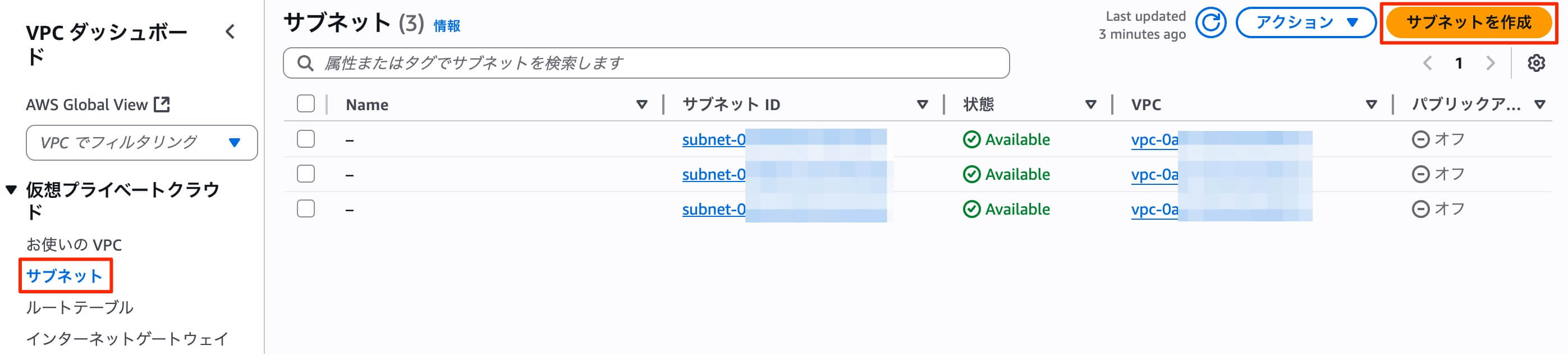
Task: Click the search magnifier icon
Action: pyautogui.click(x=305, y=62)
